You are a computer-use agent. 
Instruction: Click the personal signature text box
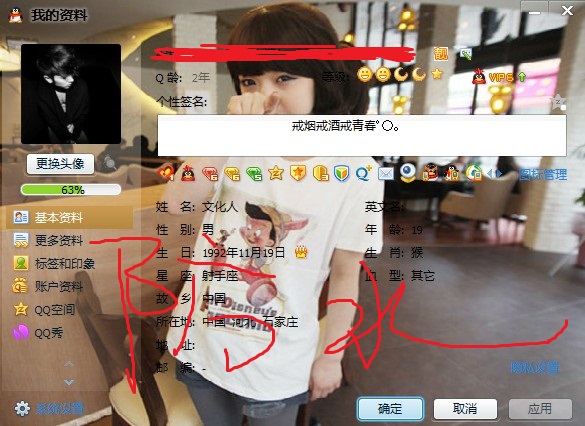[362, 135]
